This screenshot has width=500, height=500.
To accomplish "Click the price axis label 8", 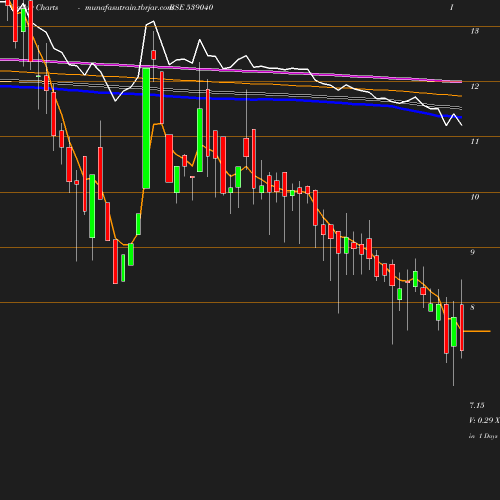I will 472,307.
